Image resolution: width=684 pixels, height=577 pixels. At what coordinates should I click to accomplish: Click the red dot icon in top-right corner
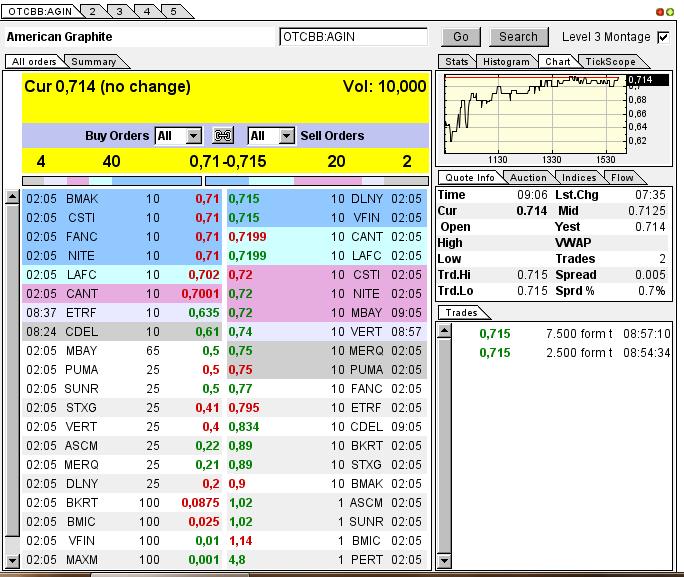pyautogui.click(x=659, y=12)
